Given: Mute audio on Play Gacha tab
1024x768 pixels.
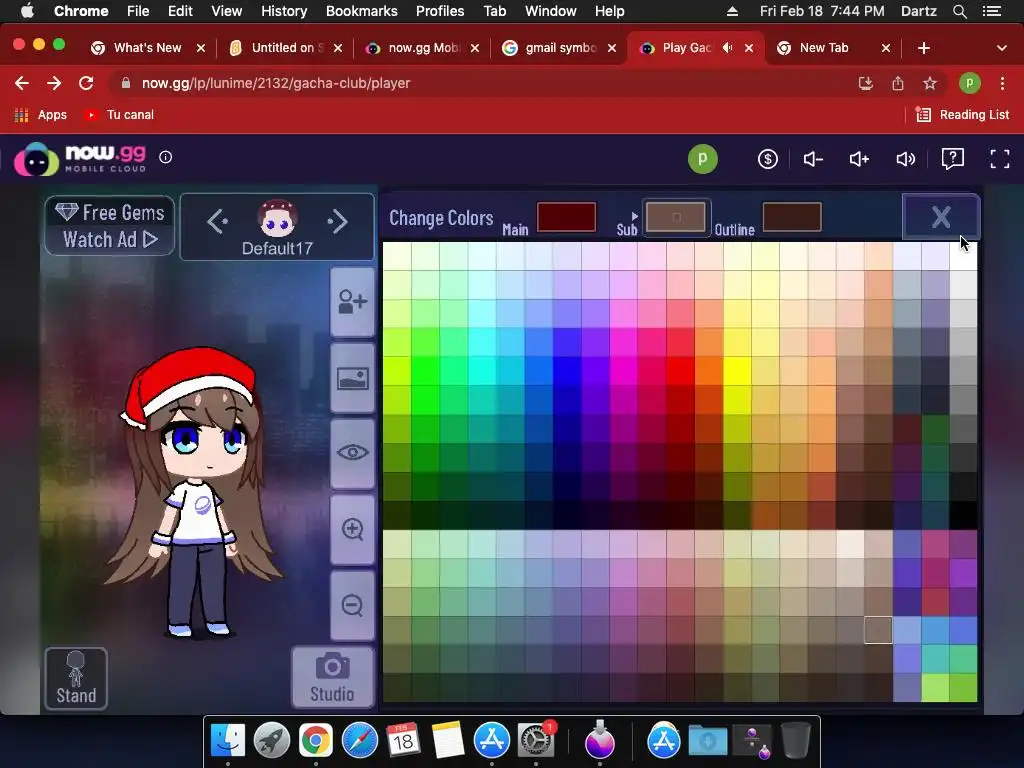Looking at the screenshot, I should (x=728, y=48).
